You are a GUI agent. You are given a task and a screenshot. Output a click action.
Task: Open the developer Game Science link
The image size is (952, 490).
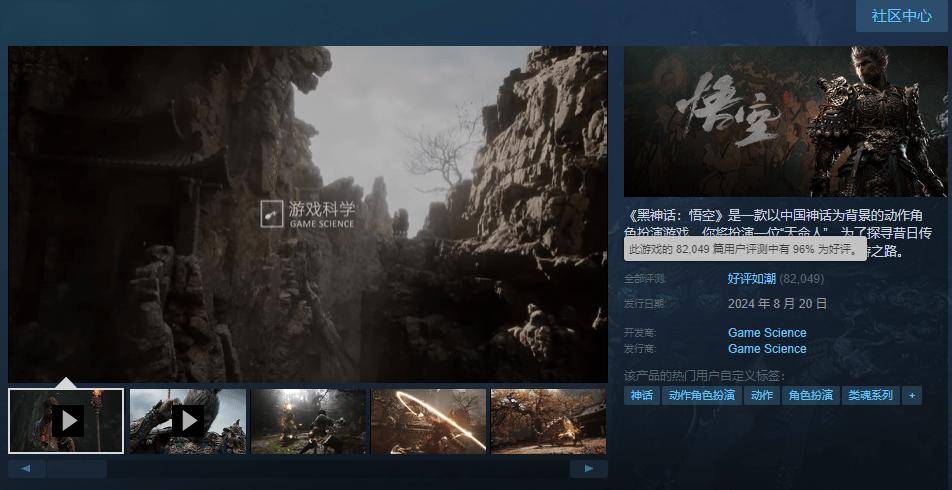point(767,333)
